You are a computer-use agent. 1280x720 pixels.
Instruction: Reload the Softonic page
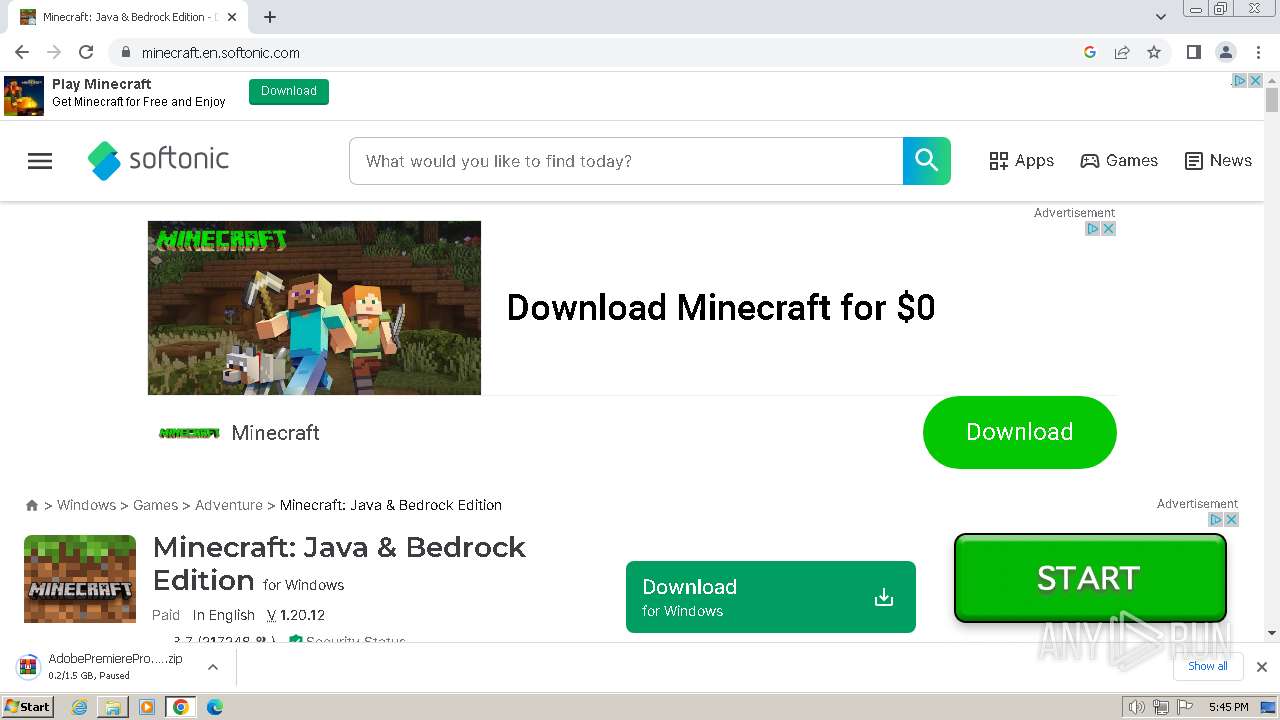tap(86, 52)
